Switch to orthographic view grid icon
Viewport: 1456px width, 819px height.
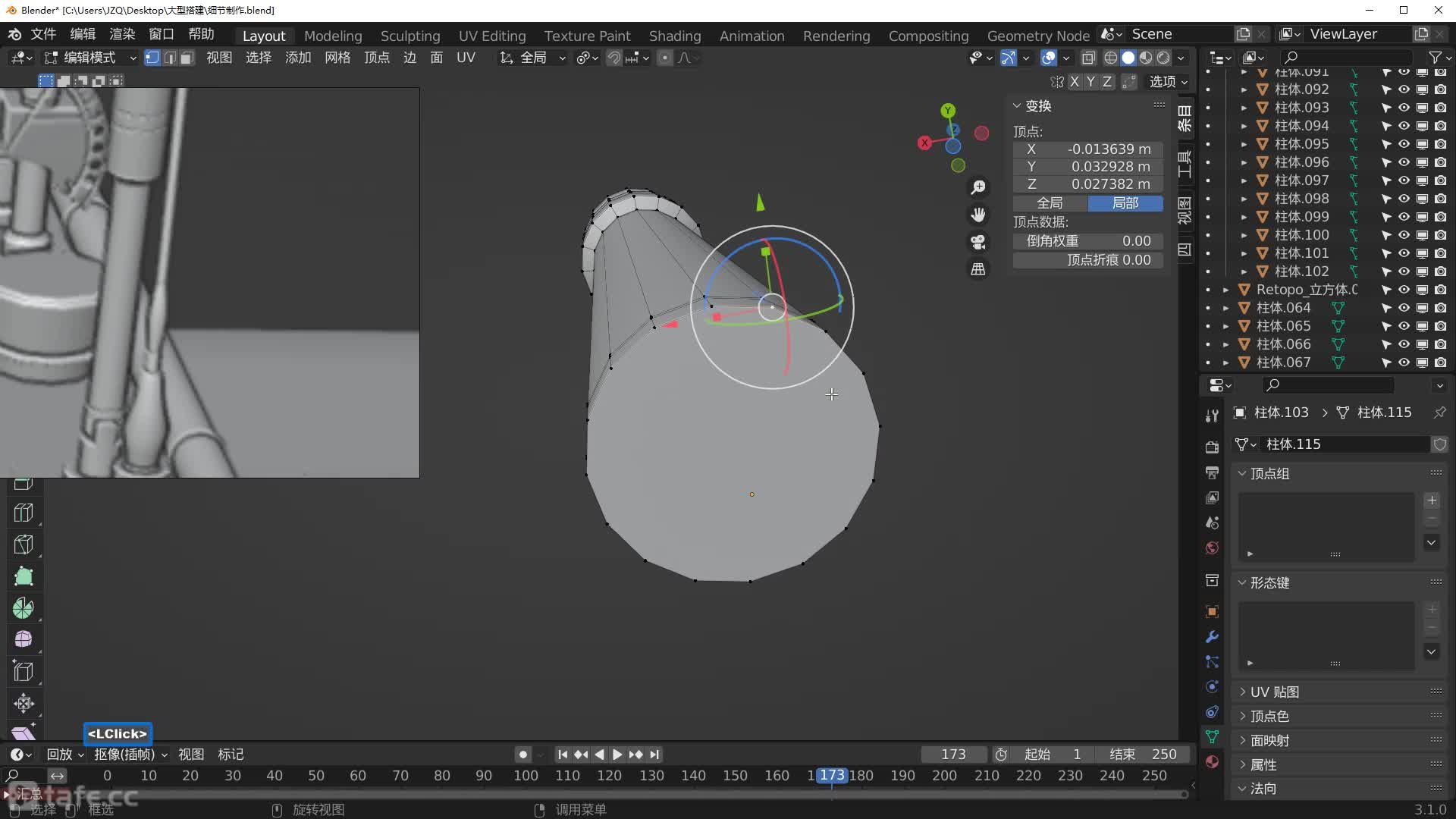pos(978,269)
